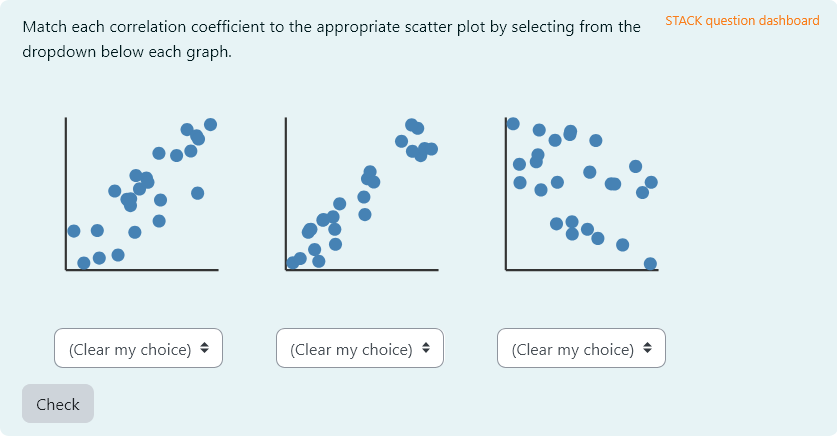Click the vertical axis of the middle plot
This screenshot has height=436, width=837.
click(286, 190)
